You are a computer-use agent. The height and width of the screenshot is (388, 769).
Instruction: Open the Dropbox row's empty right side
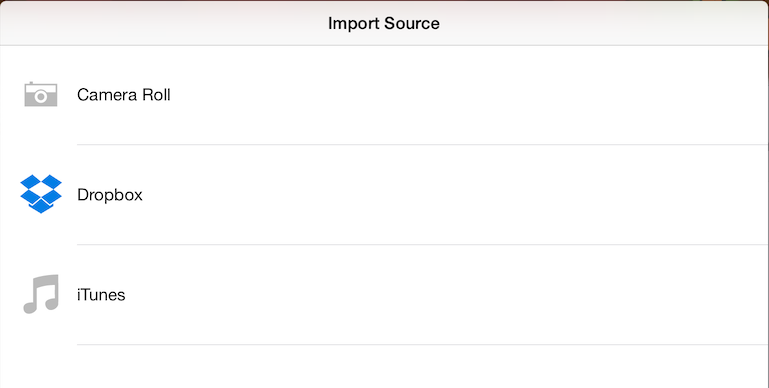[x=456, y=195]
